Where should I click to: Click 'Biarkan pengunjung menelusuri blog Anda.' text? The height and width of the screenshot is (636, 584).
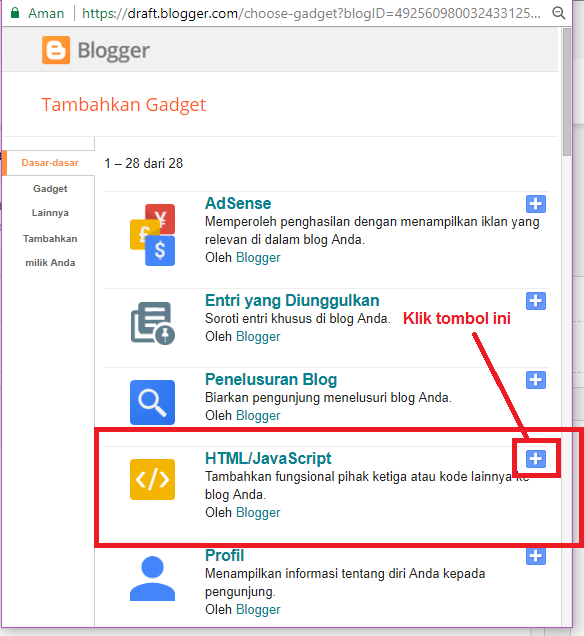(328, 398)
